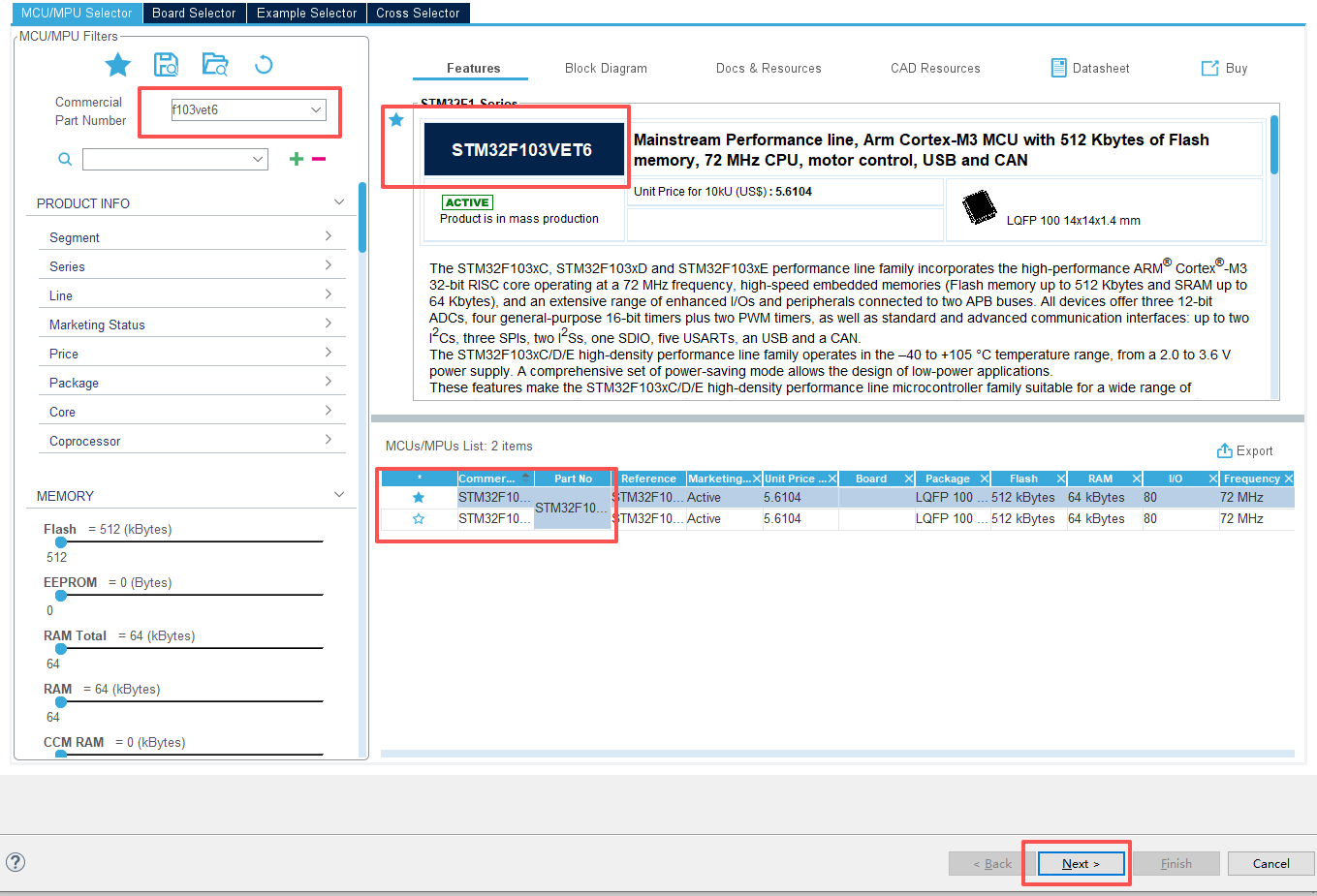1317x896 pixels.
Task: Close the Board column with its X
Action: click(x=909, y=479)
